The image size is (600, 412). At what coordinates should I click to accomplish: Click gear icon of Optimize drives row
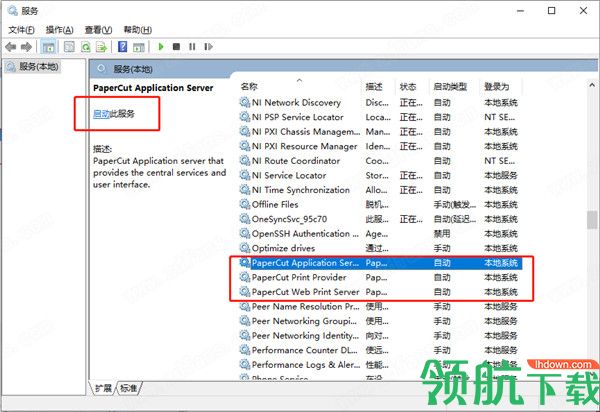tap(245, 248)
